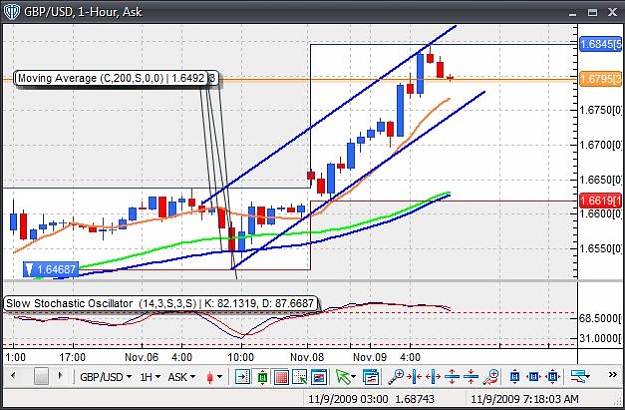Click the blue square all-directions fit icon
Image resolution: width=625 pixels, height=410 pixels.
(x=552, y=377)
